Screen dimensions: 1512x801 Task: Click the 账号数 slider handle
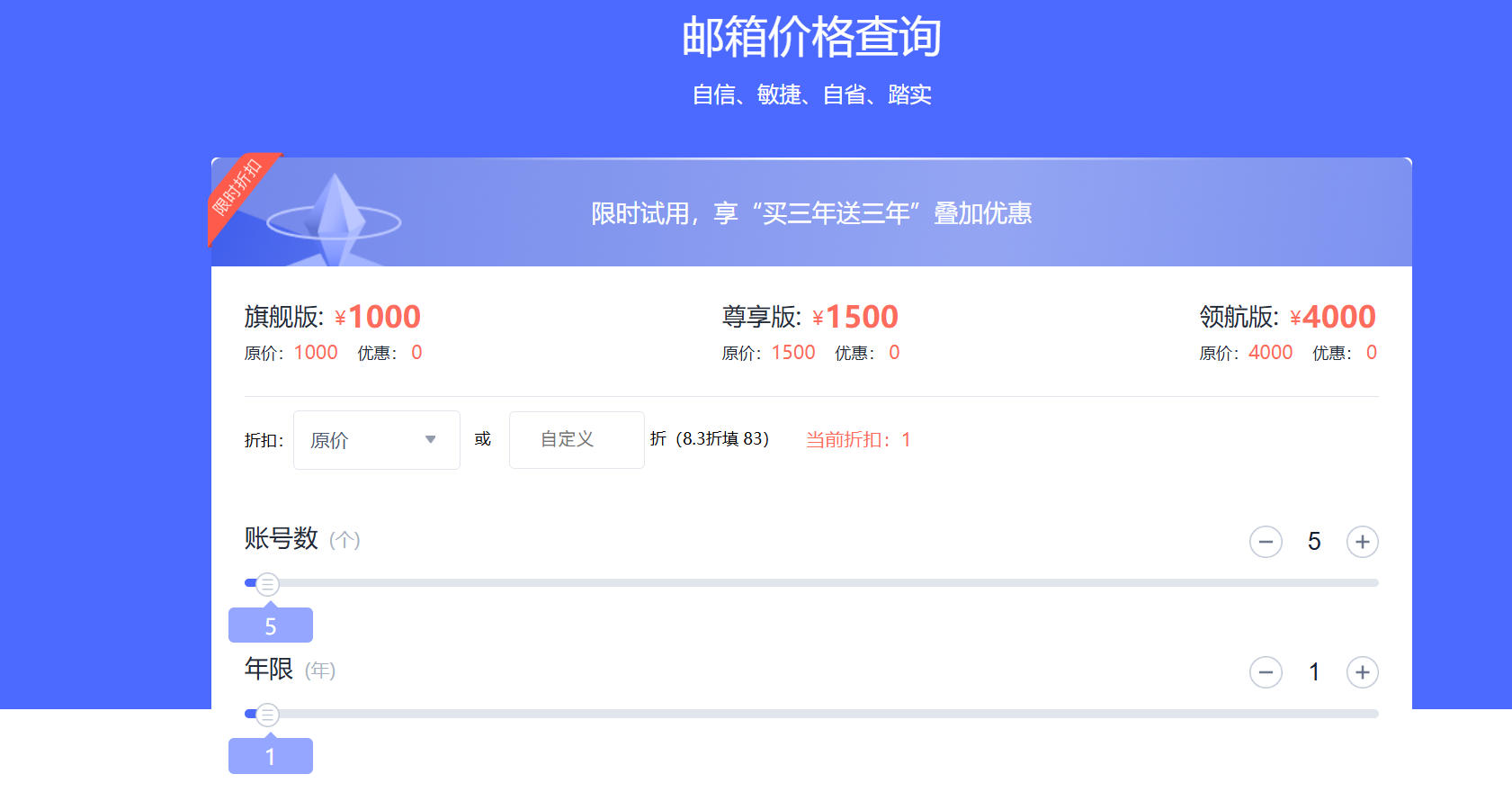tap(267, 584)
